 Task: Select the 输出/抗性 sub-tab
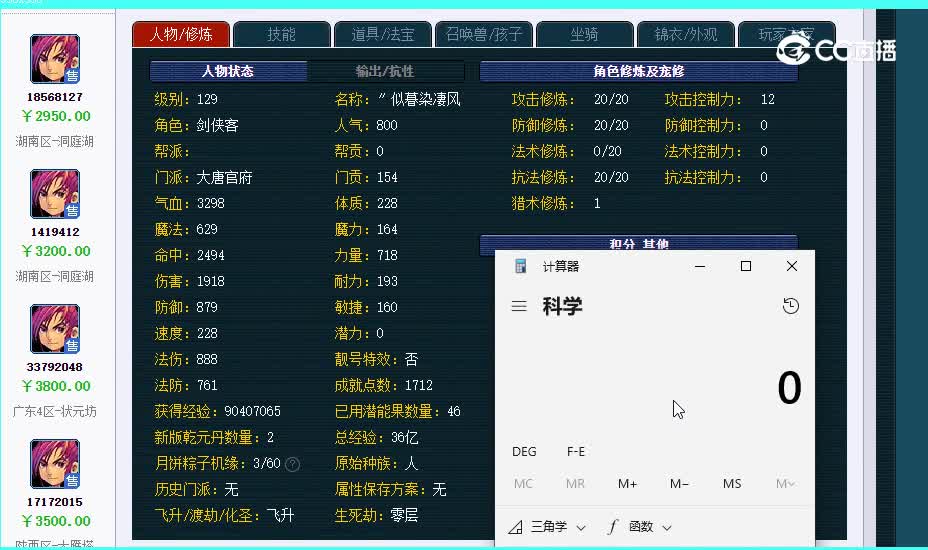(385, 71)
